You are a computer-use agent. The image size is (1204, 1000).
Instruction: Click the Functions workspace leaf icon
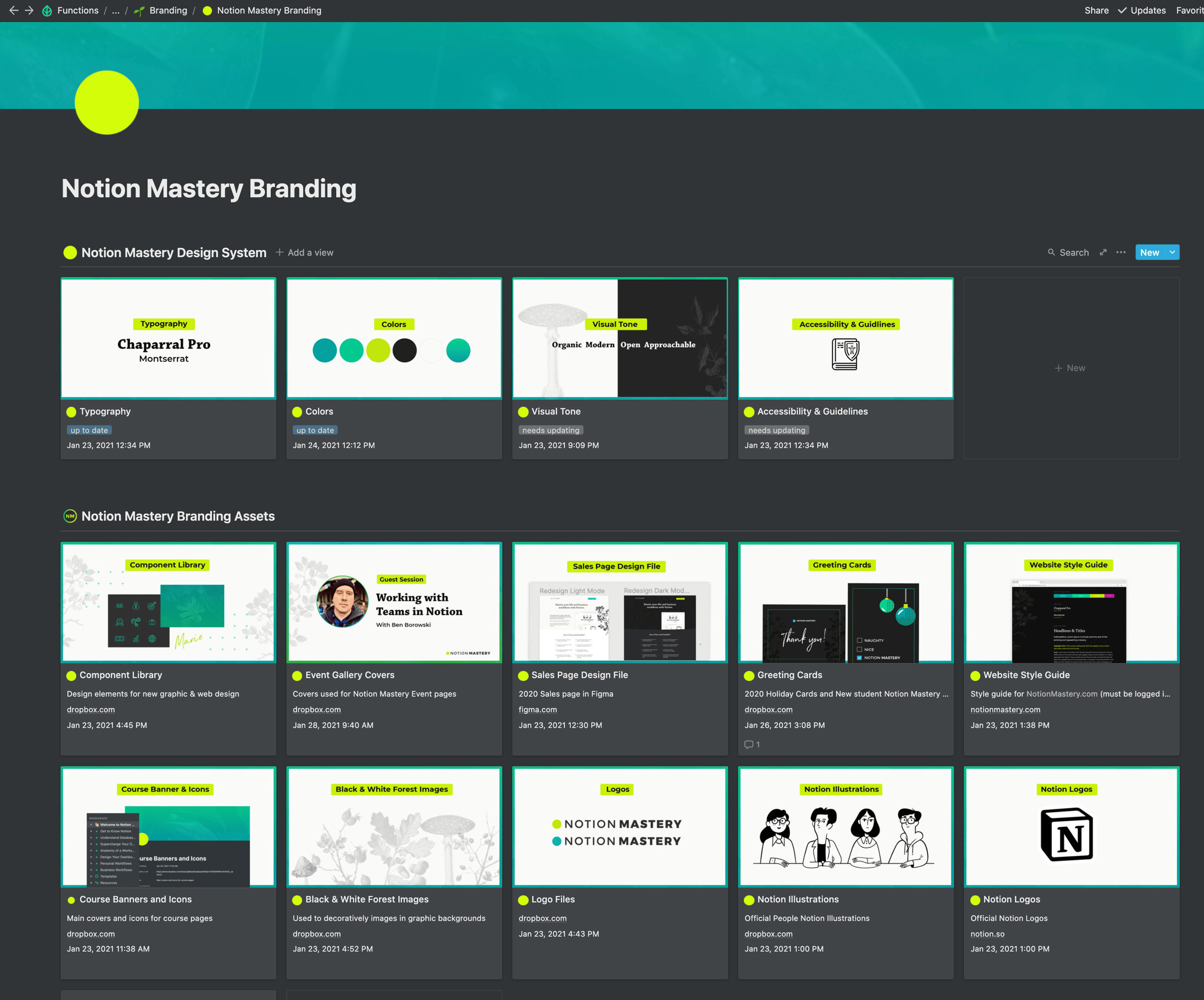coord(47,11)
